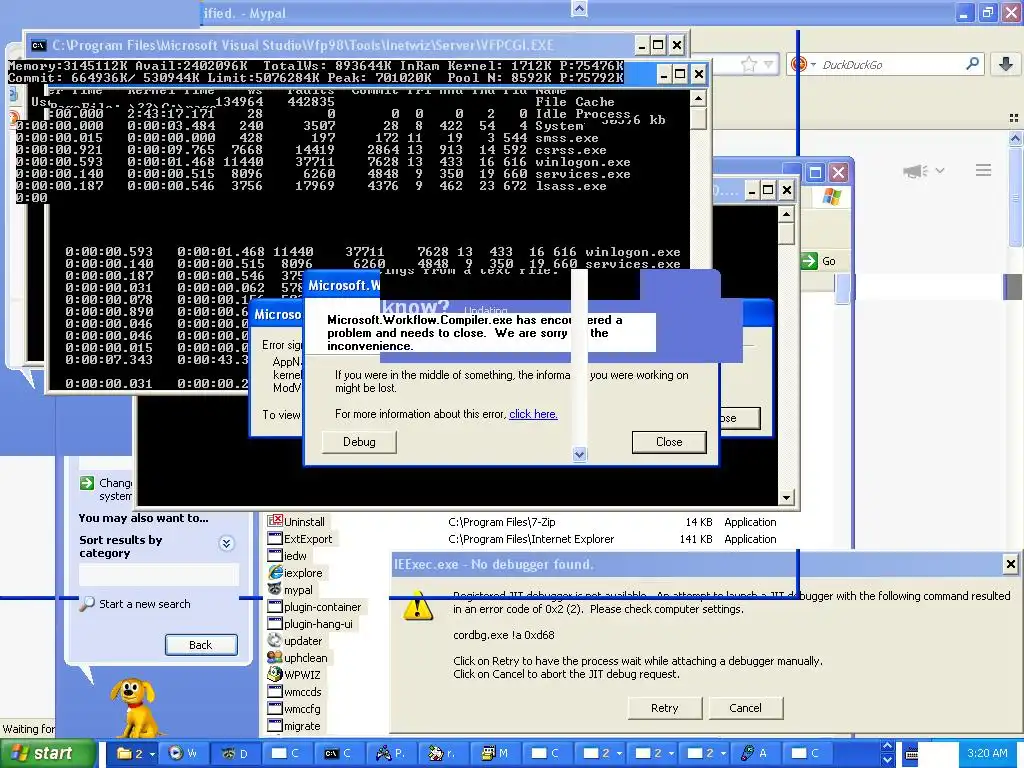Open the hamburger menu in Mypal page

point(984,170)
